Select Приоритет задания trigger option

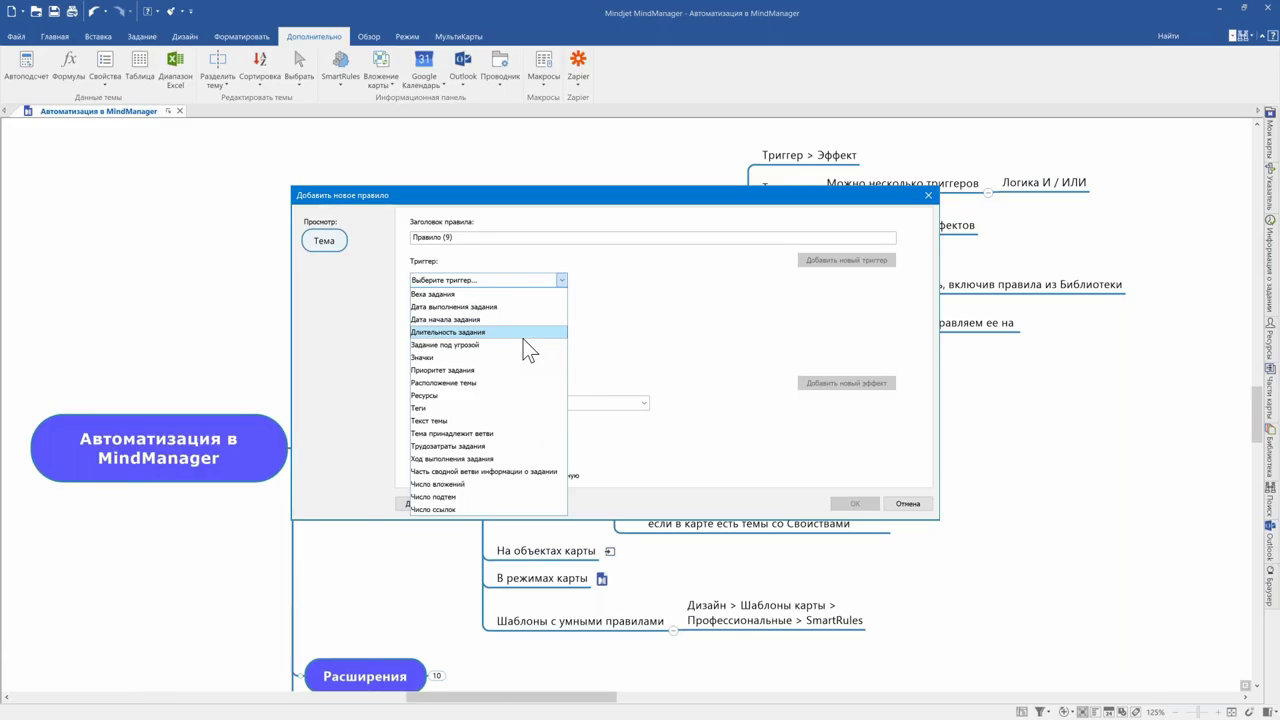tap(488, 370)
